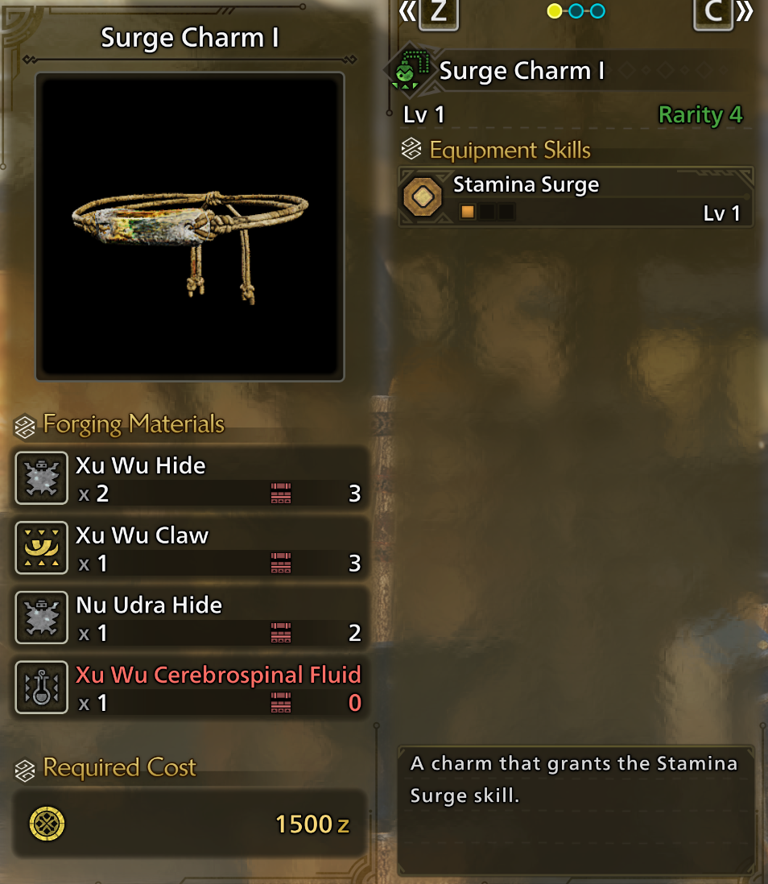The image size is (768, 884).
Task: Click the Nu Udra Hide material icon
Action: tap(42, 618)
